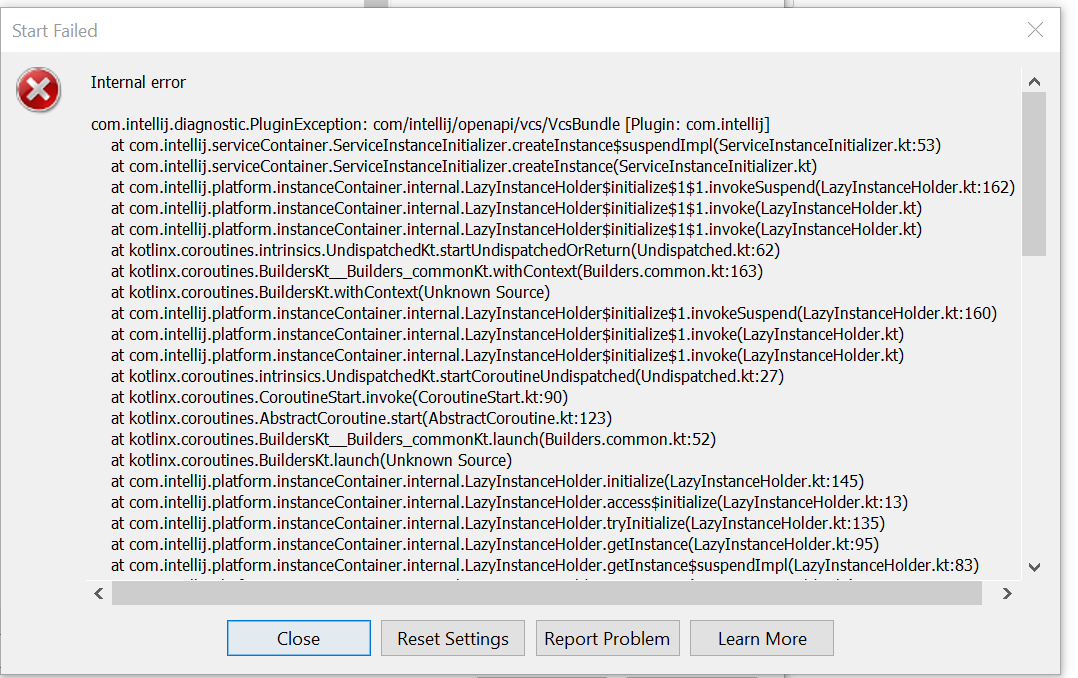
Task: Select line ending LazyInstanceHolder.kt:162
Action: (x=562, y=187)
